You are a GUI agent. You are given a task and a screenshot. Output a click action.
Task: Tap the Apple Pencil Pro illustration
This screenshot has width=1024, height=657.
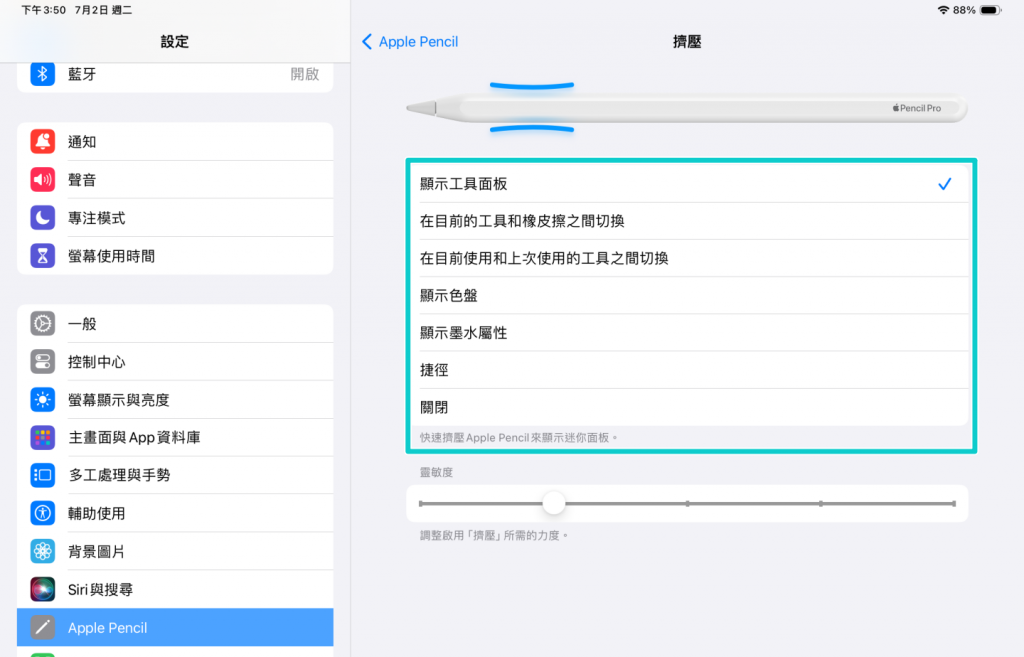coord(686,108)
